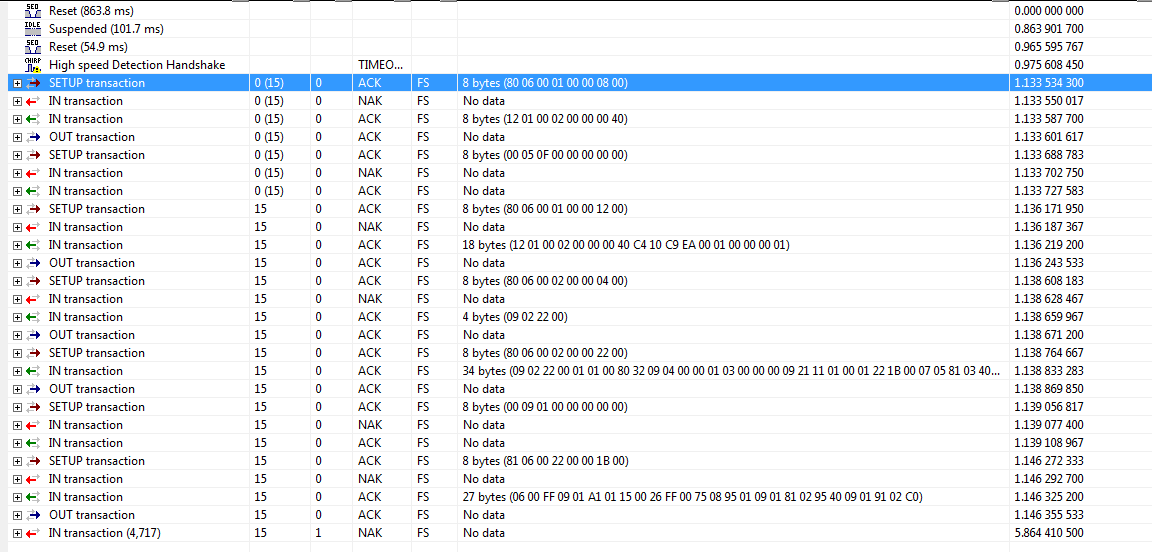
Task: Expand the IN NAK transaction at 1.136 187 367
Action: point(18,227)
